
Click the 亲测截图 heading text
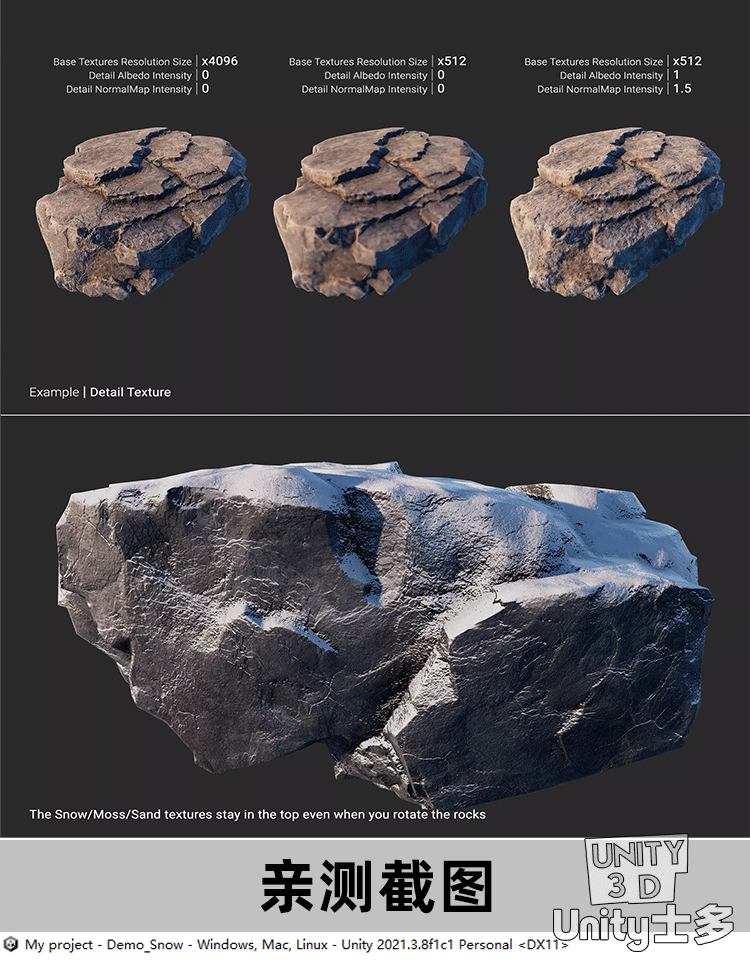coord(377,886)
